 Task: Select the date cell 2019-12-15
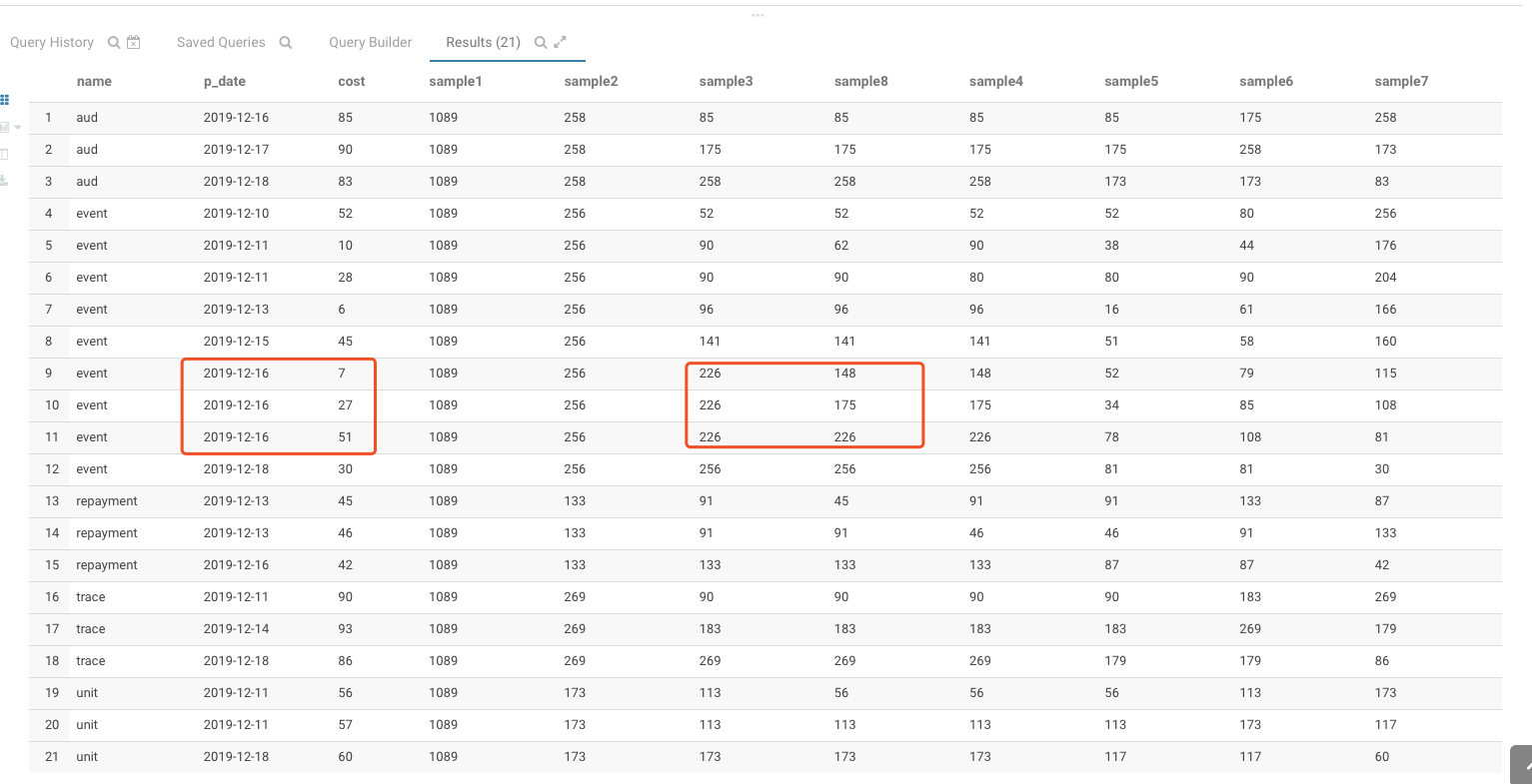pos(236,341)
